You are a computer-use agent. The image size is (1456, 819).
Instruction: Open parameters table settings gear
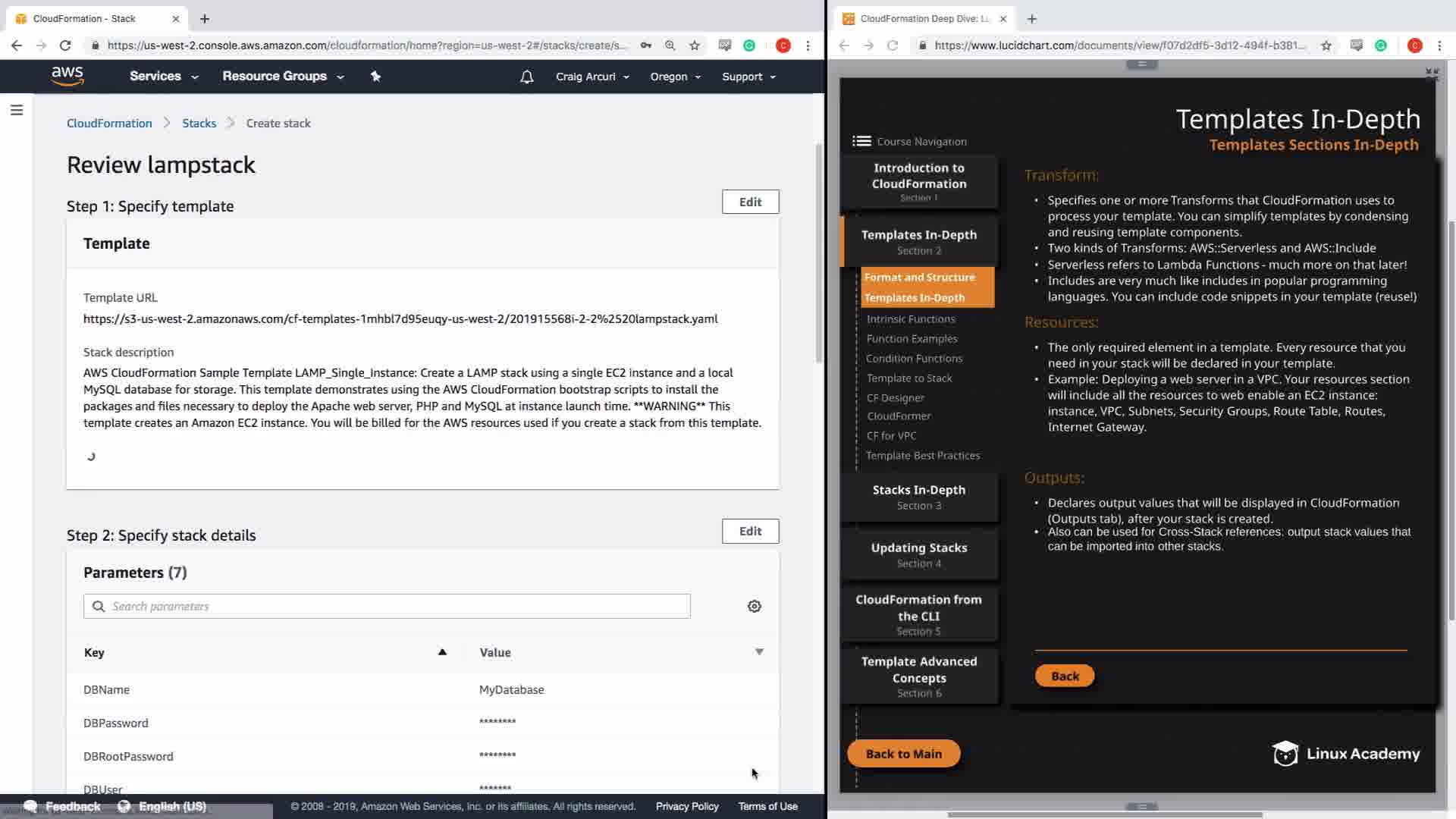click(754, 606)
